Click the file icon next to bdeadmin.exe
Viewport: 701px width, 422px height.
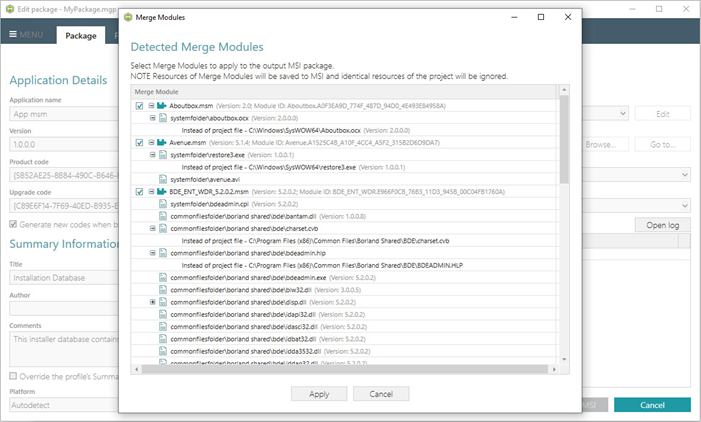(x=163, y=278)
